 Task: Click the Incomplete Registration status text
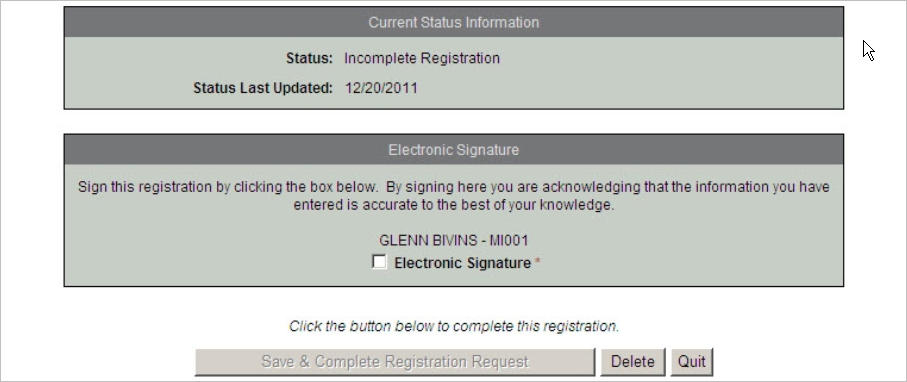[x=422, y=58]
